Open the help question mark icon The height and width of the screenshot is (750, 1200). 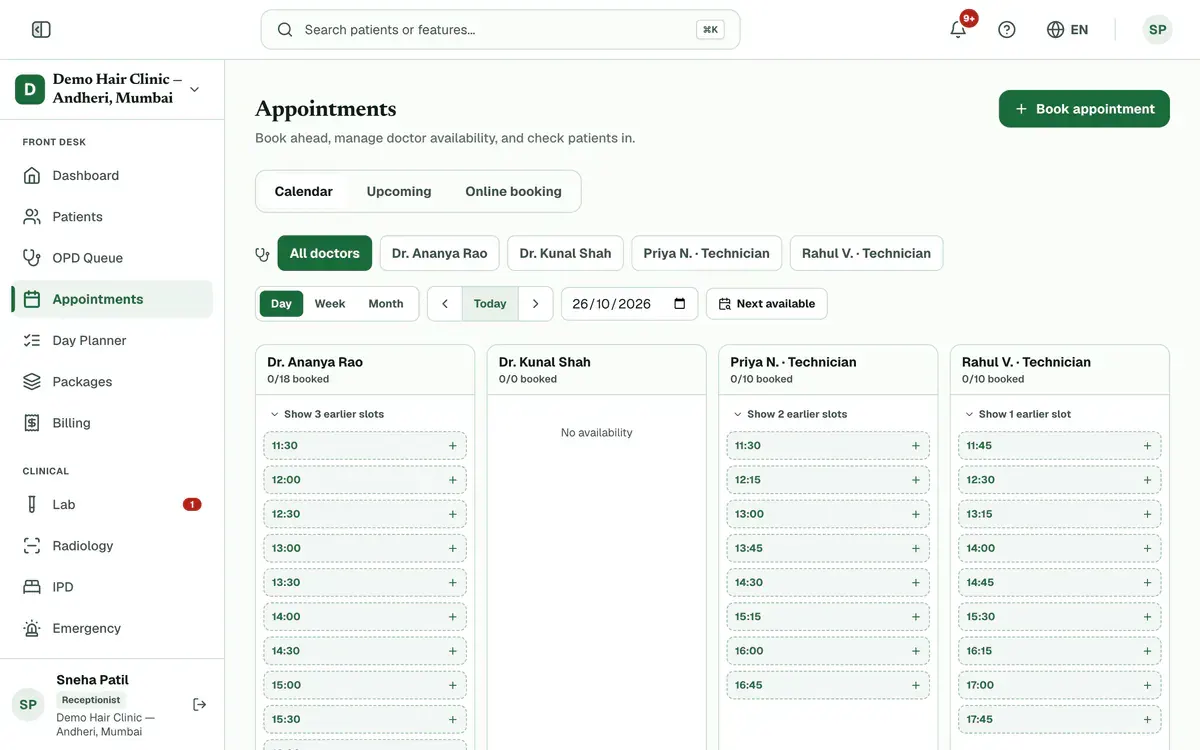pos(1007,30)
